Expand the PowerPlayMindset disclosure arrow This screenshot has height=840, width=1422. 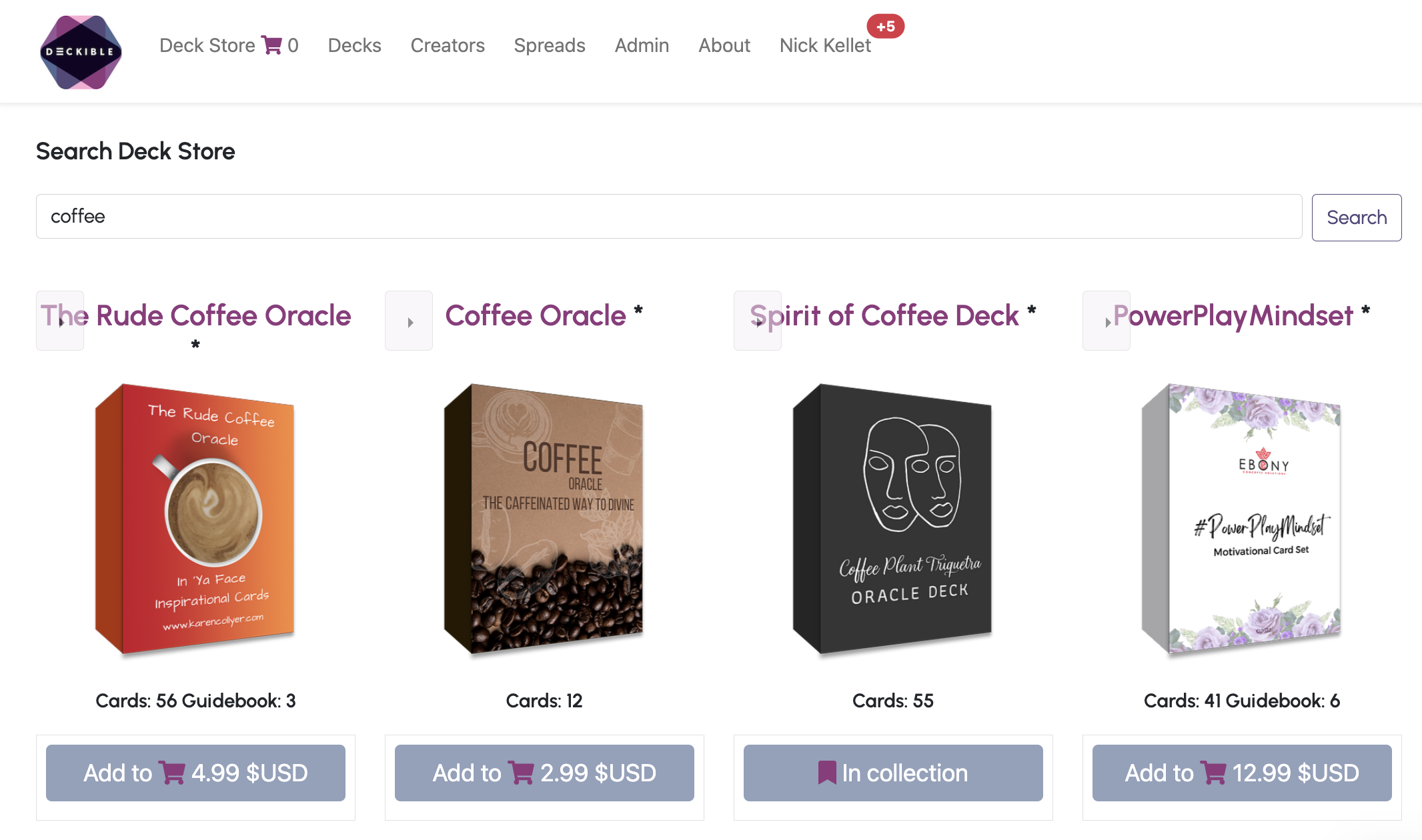[1107, 321]
